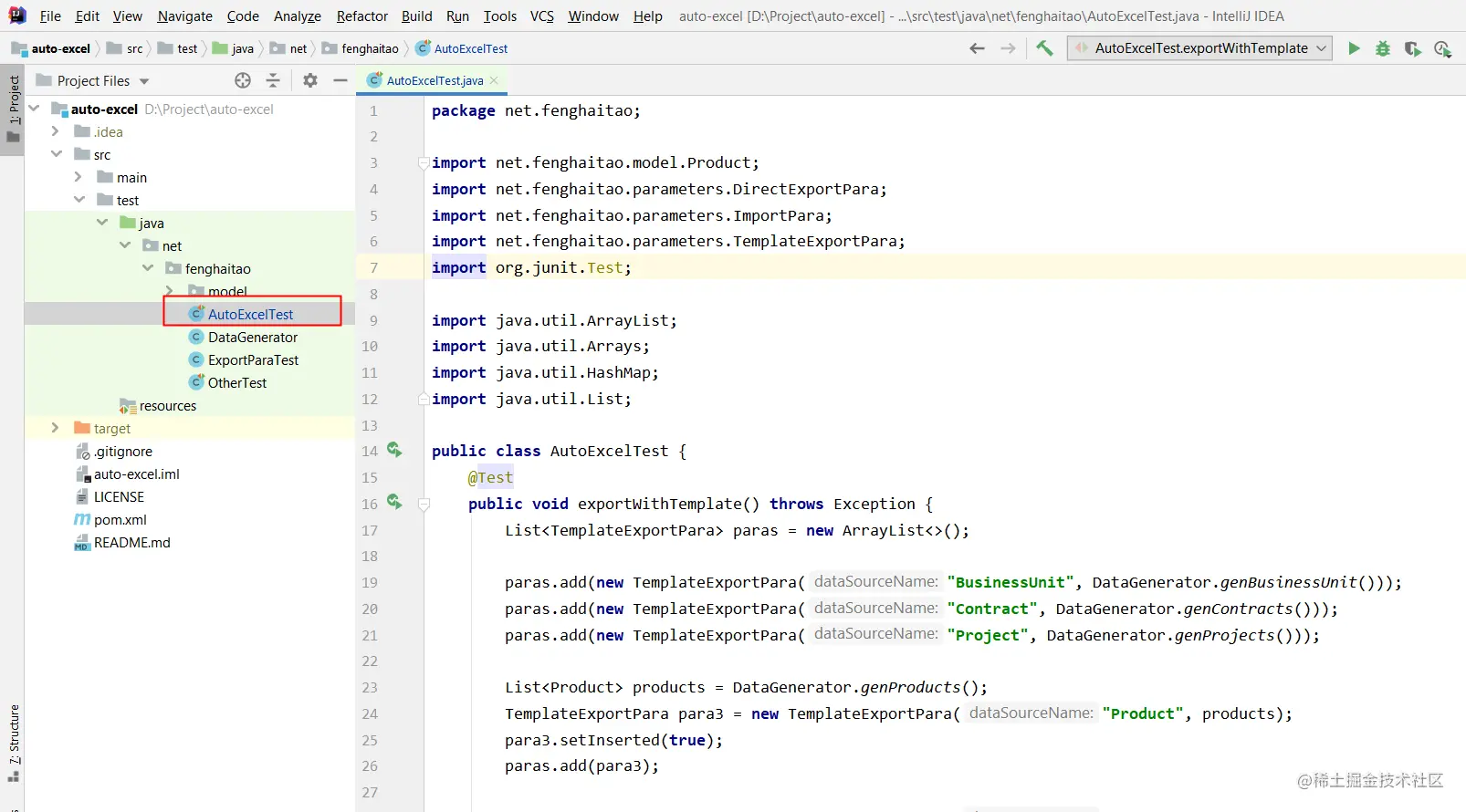This screenshot has height=812, width=1466.
Task: Select the model package in tree
Action: click(227, 291)
